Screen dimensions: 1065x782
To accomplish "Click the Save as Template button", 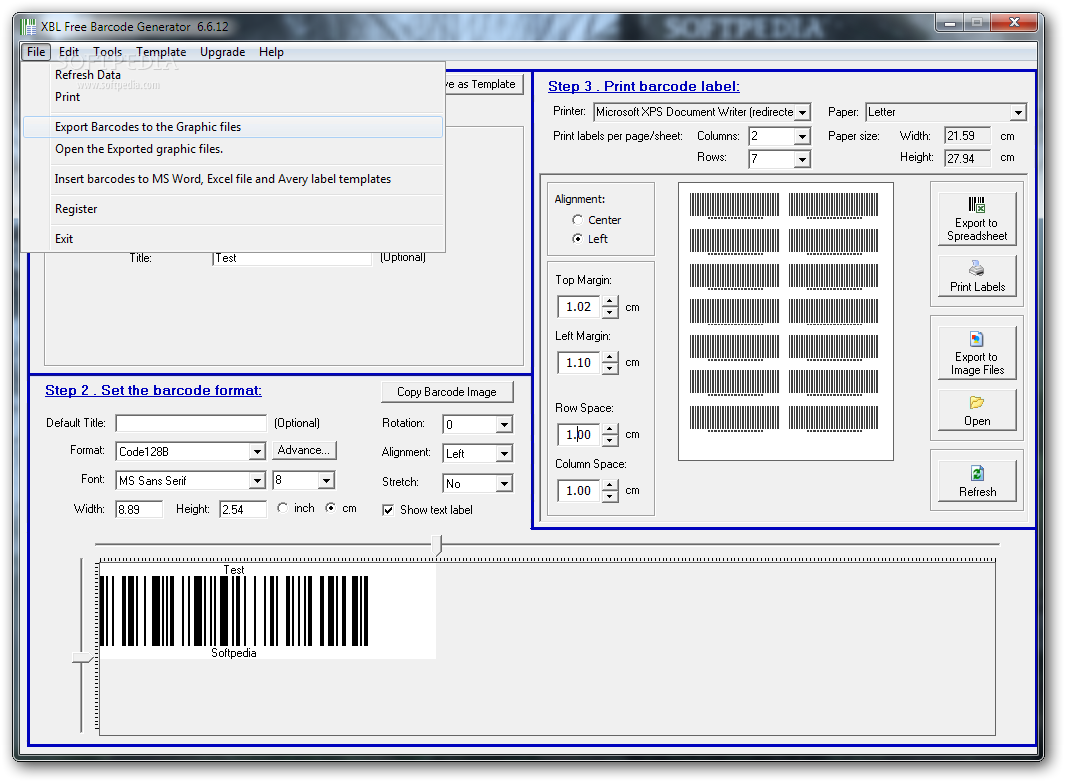I will pos(484,84).
